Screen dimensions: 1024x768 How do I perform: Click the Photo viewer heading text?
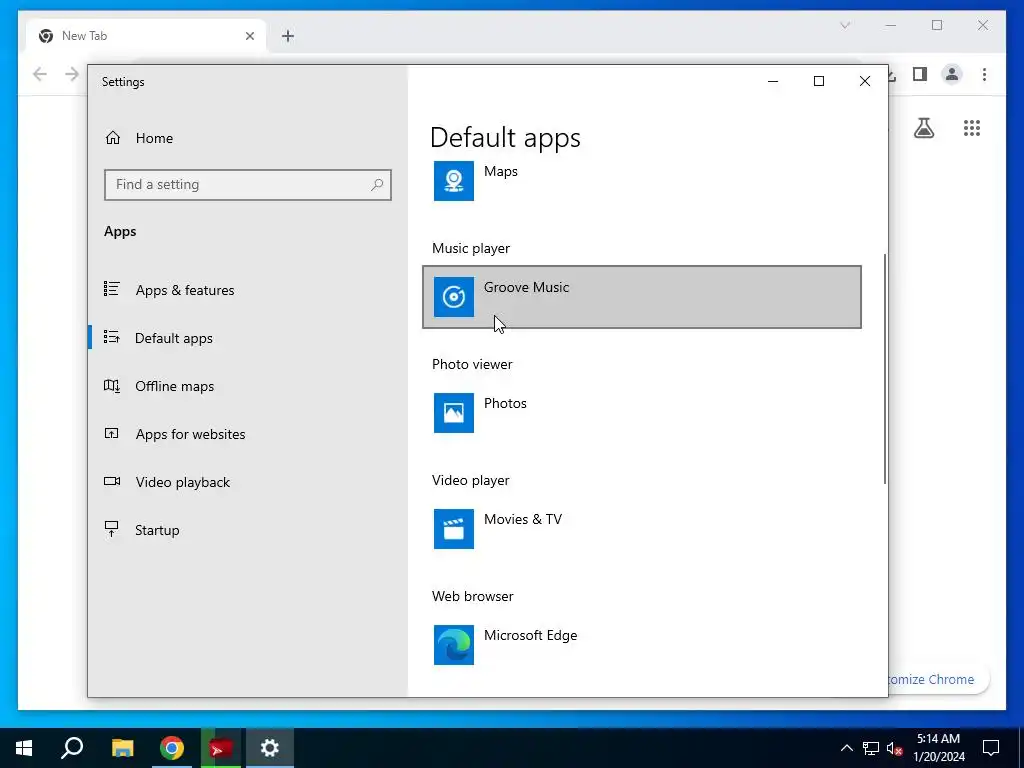pyautogui.click(x=472, y=364)
